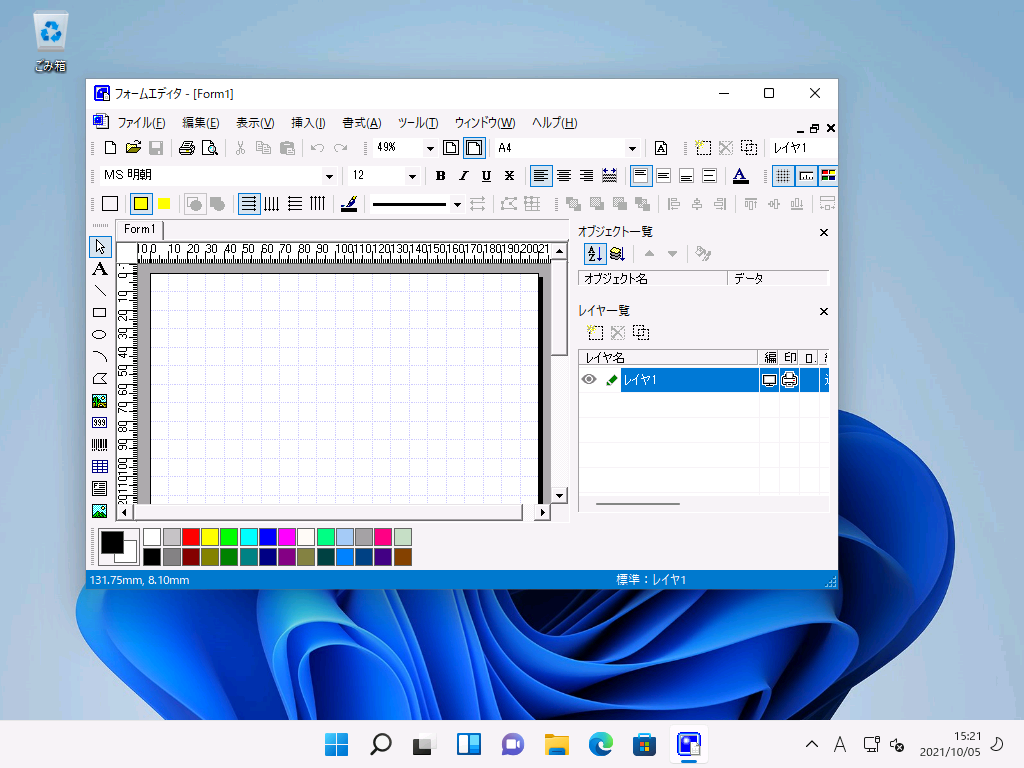Open the 49% zoom dropdown
The width and height of the screenshot is (1024, 768).
(x=430, y=148)
